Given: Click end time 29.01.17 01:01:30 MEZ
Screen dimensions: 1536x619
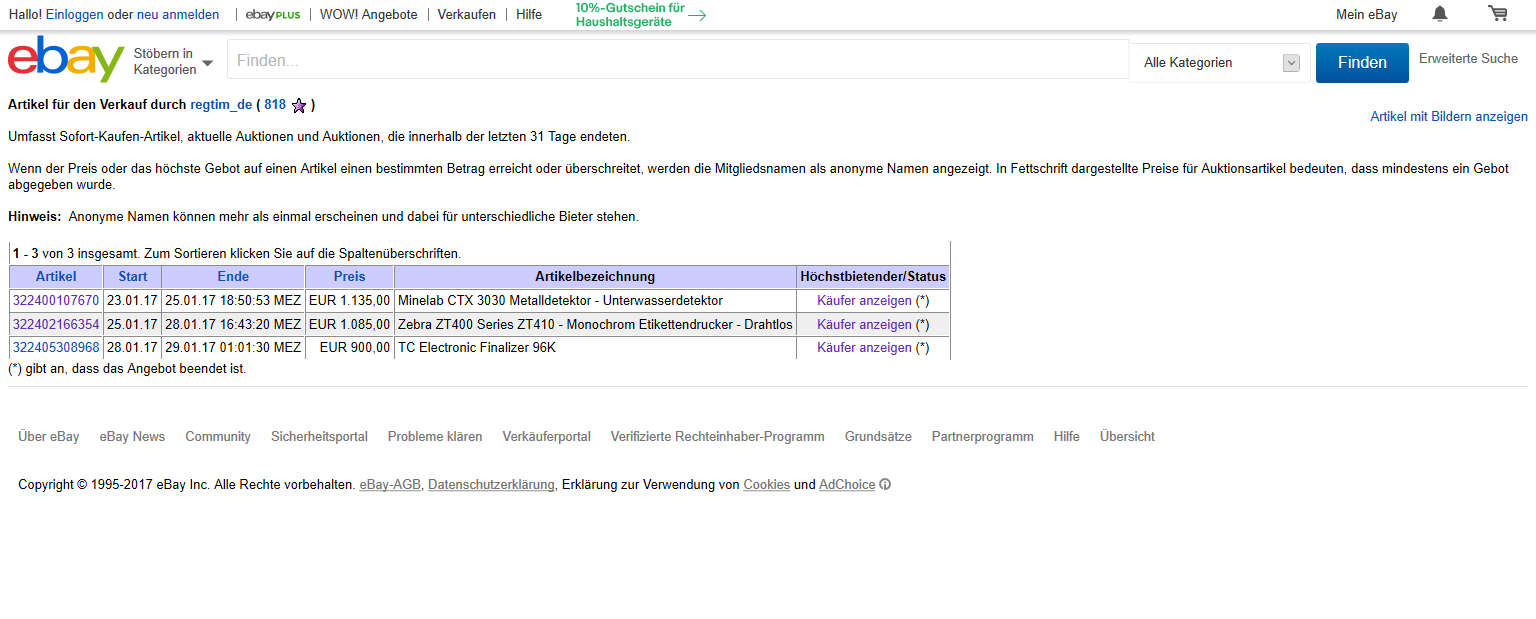Looking at the screenshot, I should tap(233, 348).
